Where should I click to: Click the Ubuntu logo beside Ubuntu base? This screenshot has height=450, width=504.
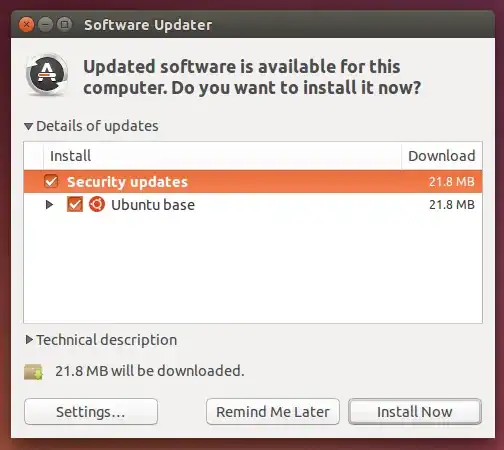pyautogui.click(x=97, y=204)
